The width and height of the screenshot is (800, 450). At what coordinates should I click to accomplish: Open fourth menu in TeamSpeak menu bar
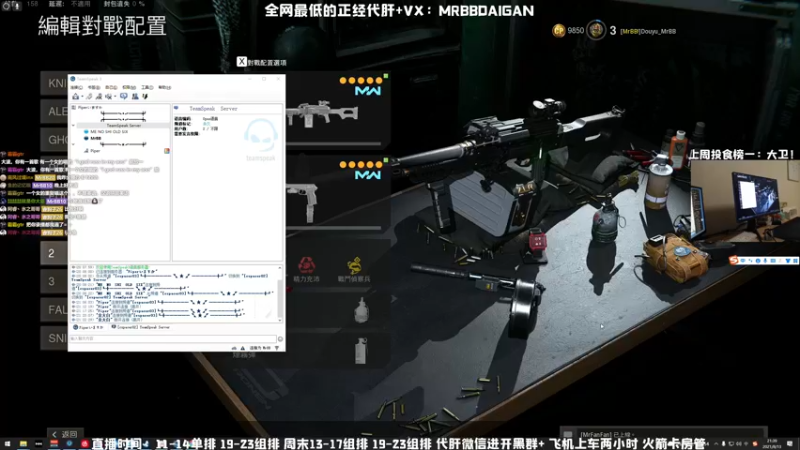pyautogui.click(x=129, y=87)
